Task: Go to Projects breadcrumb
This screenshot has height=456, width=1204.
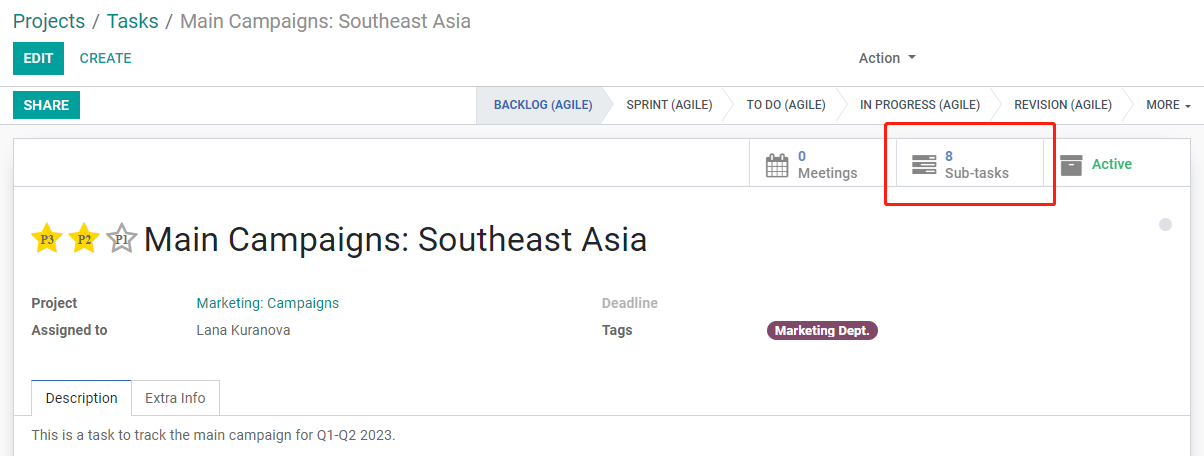Action: 49,21
